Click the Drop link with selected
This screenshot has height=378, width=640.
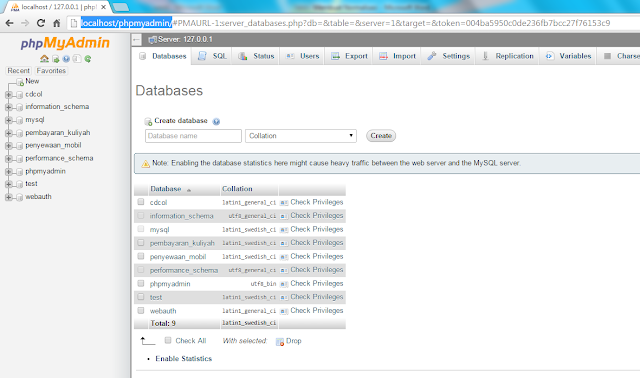[x=293, y=341]
